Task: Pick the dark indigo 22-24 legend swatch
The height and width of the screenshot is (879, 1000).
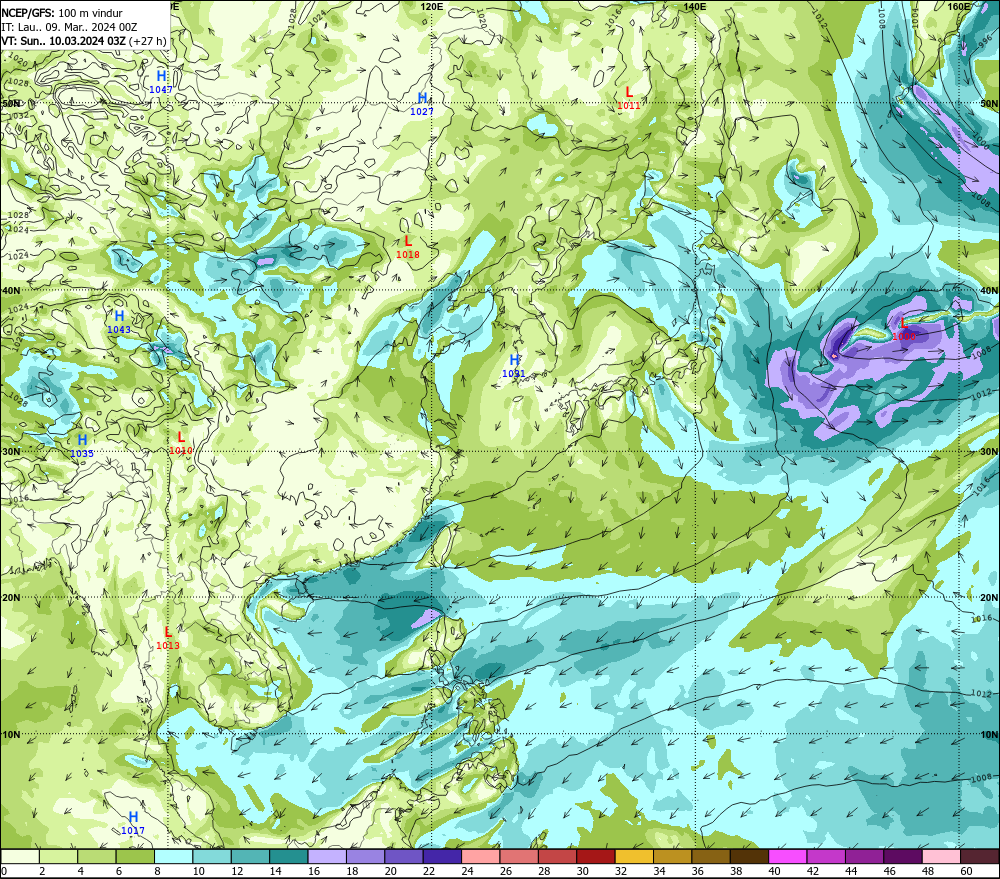Action: click(x=443, y=856)
